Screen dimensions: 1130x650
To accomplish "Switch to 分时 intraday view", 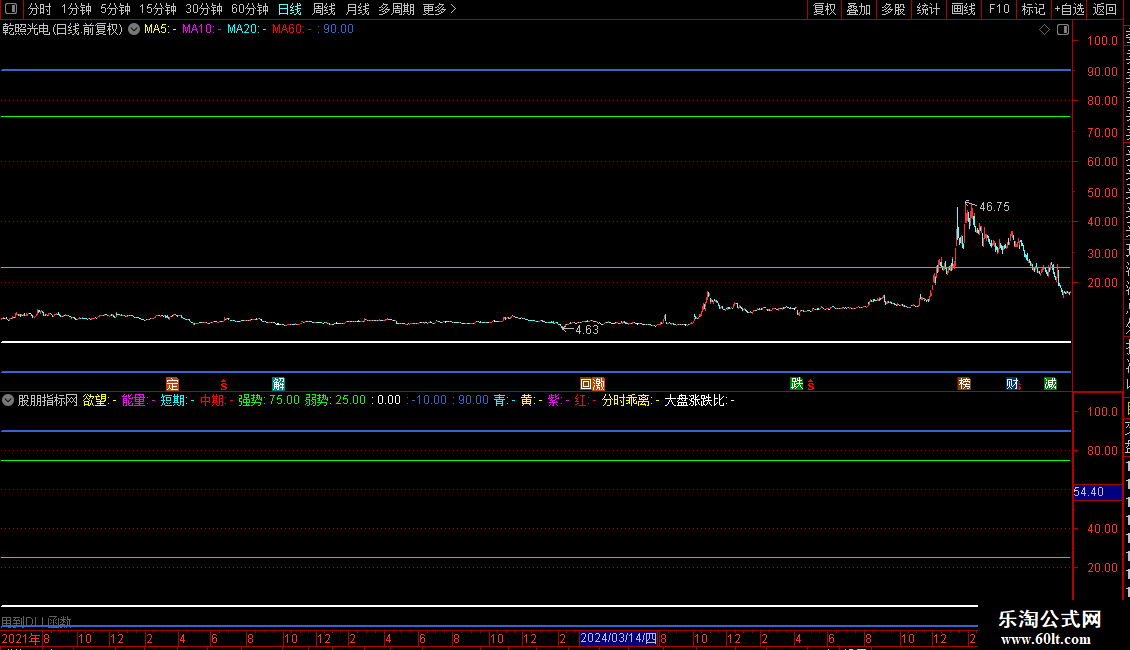I will (40, 9).
